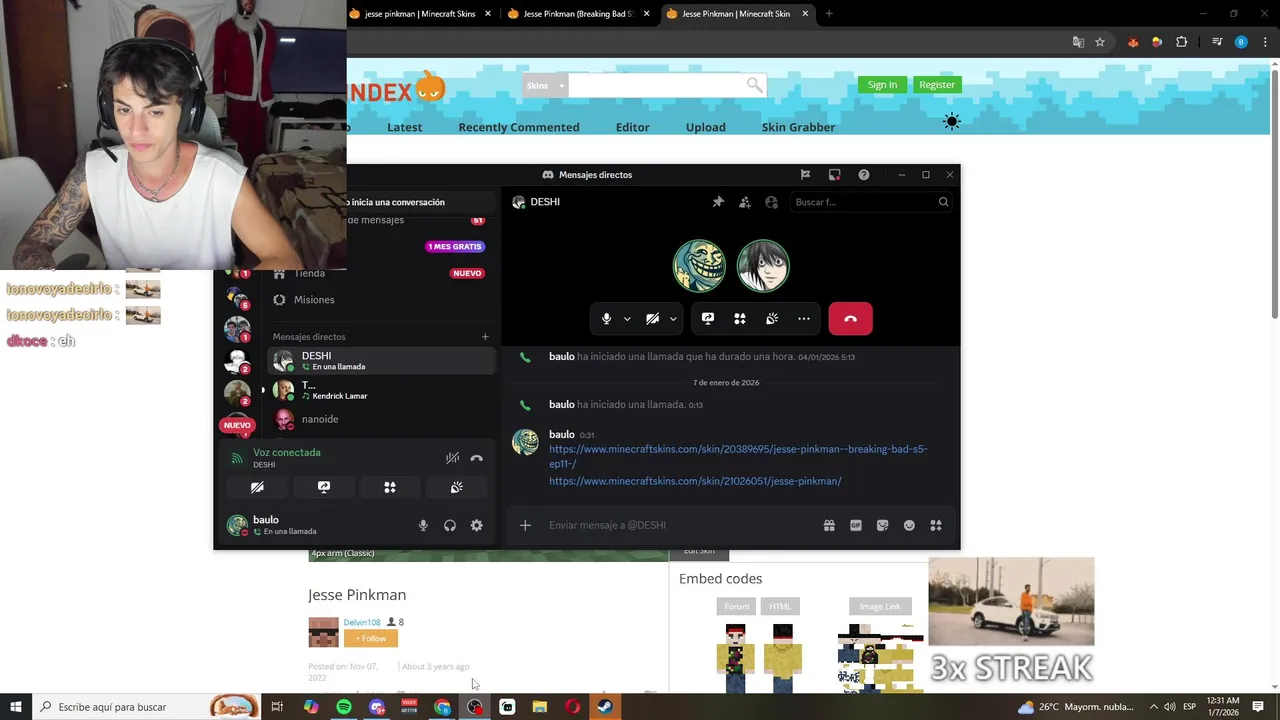Deafen with headphones icon in user panel
Image resolution: width=1280 pixels, height=720 pixels.
tap(450, 525)
